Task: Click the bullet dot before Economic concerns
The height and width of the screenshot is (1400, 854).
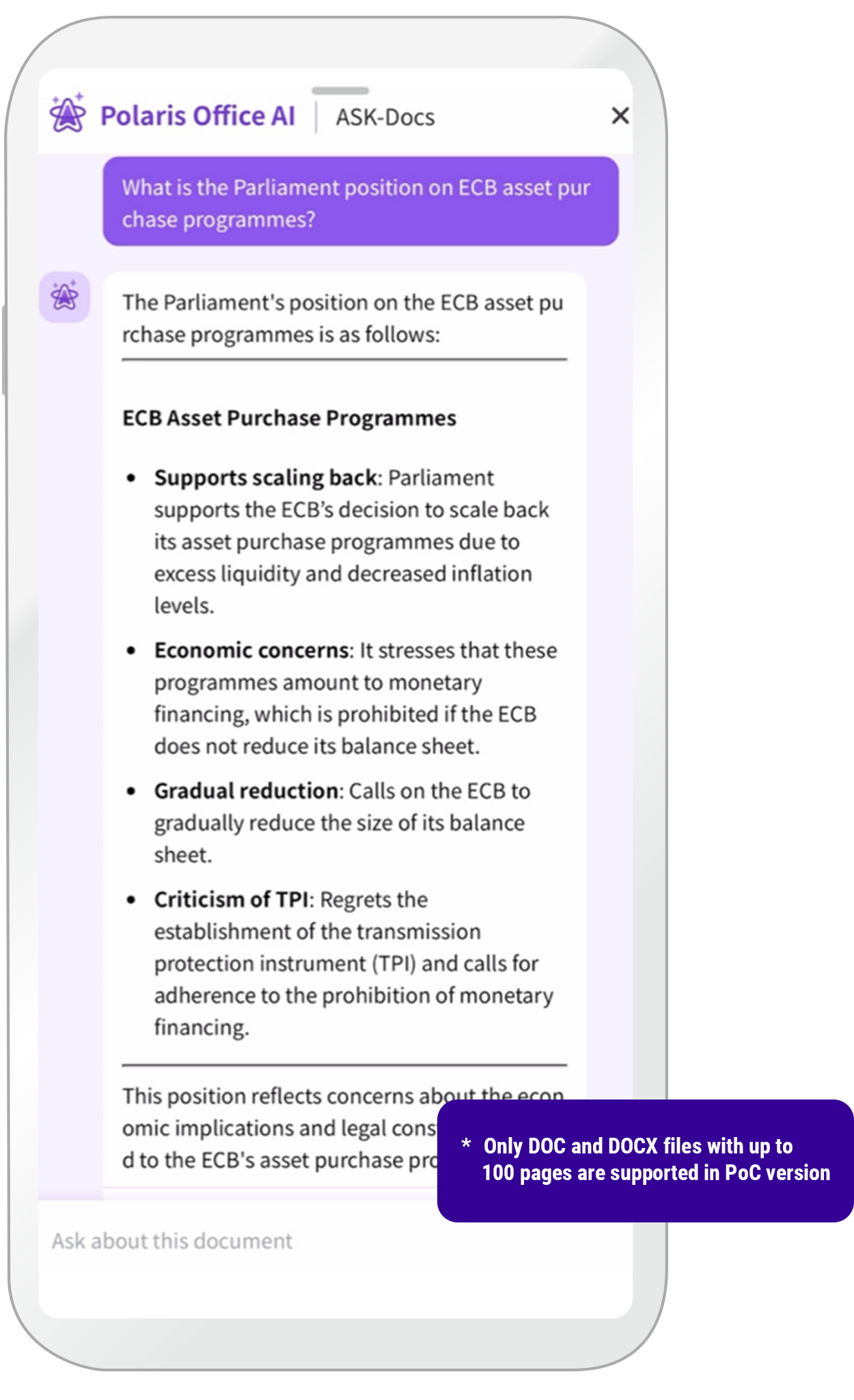Action: point(131,651)
